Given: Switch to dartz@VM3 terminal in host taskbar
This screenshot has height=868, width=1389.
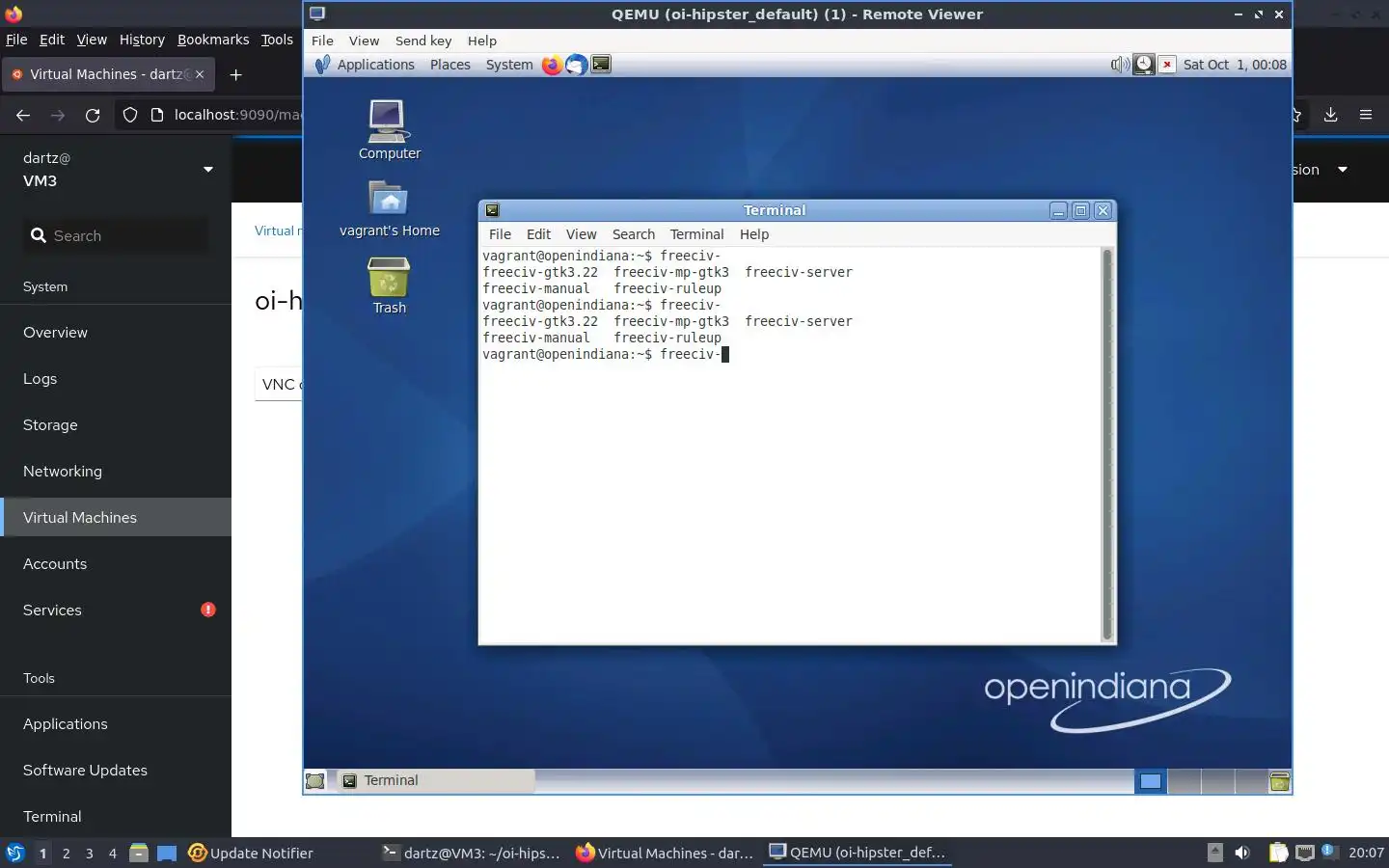Looking at the screenshot, I should 472,853.
